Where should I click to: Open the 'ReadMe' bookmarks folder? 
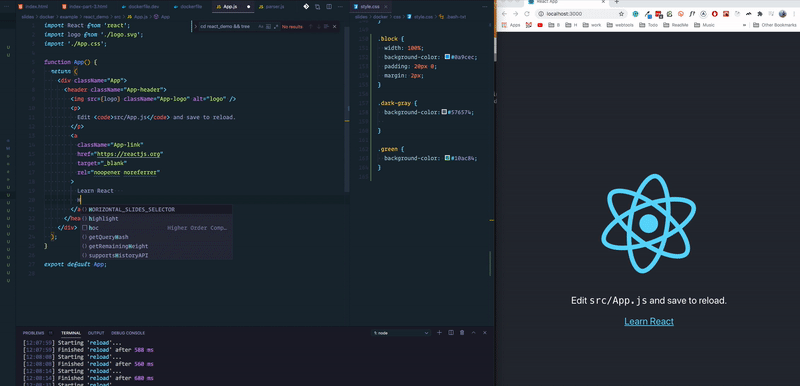pyautogui.click(x=676, y=25)
